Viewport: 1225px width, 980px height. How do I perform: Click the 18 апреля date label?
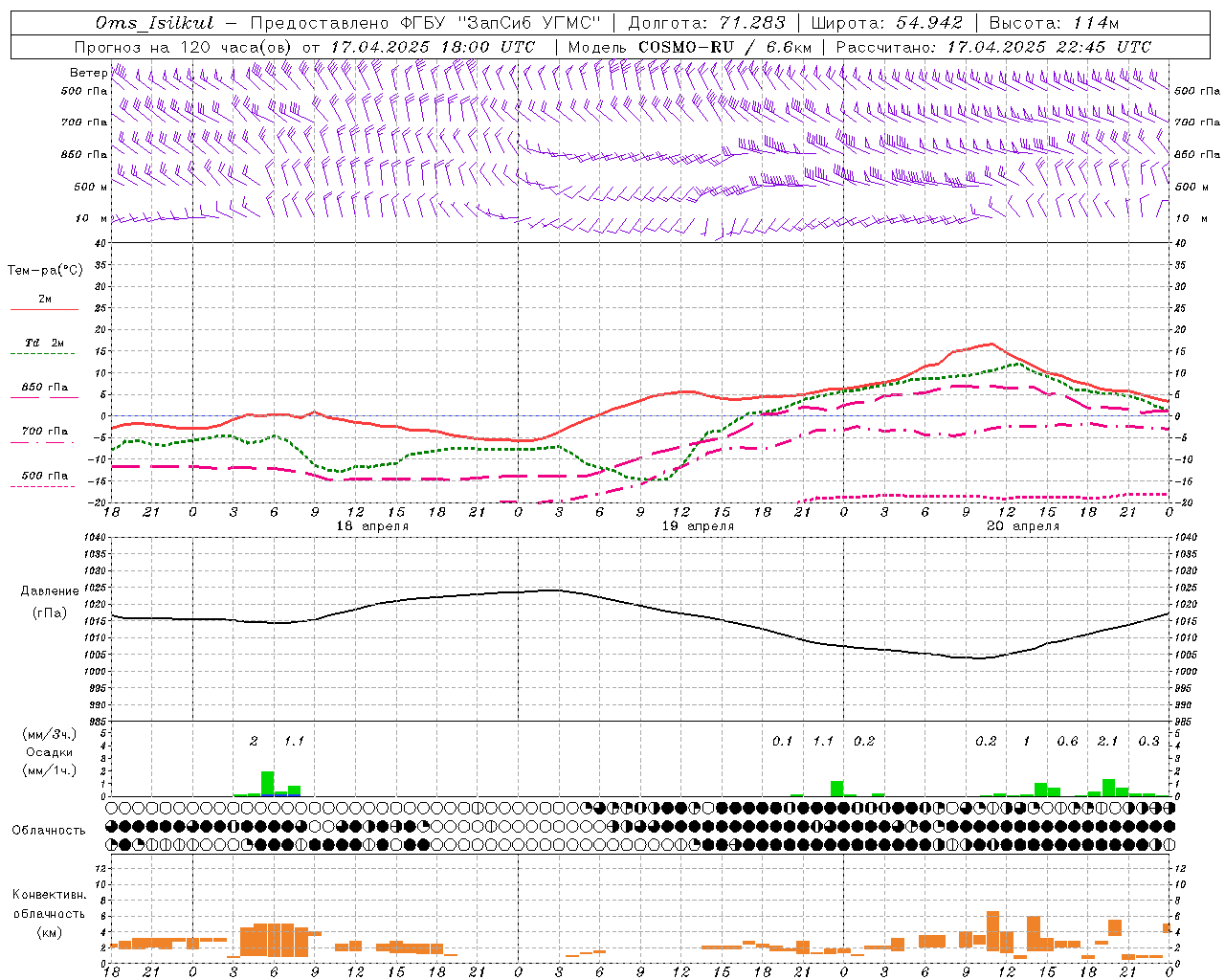click(x=372, y=526)
